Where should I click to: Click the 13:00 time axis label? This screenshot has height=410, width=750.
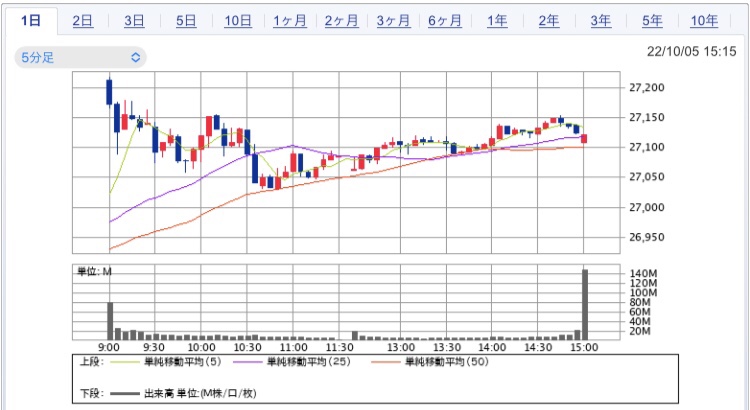tap(400, 348)
